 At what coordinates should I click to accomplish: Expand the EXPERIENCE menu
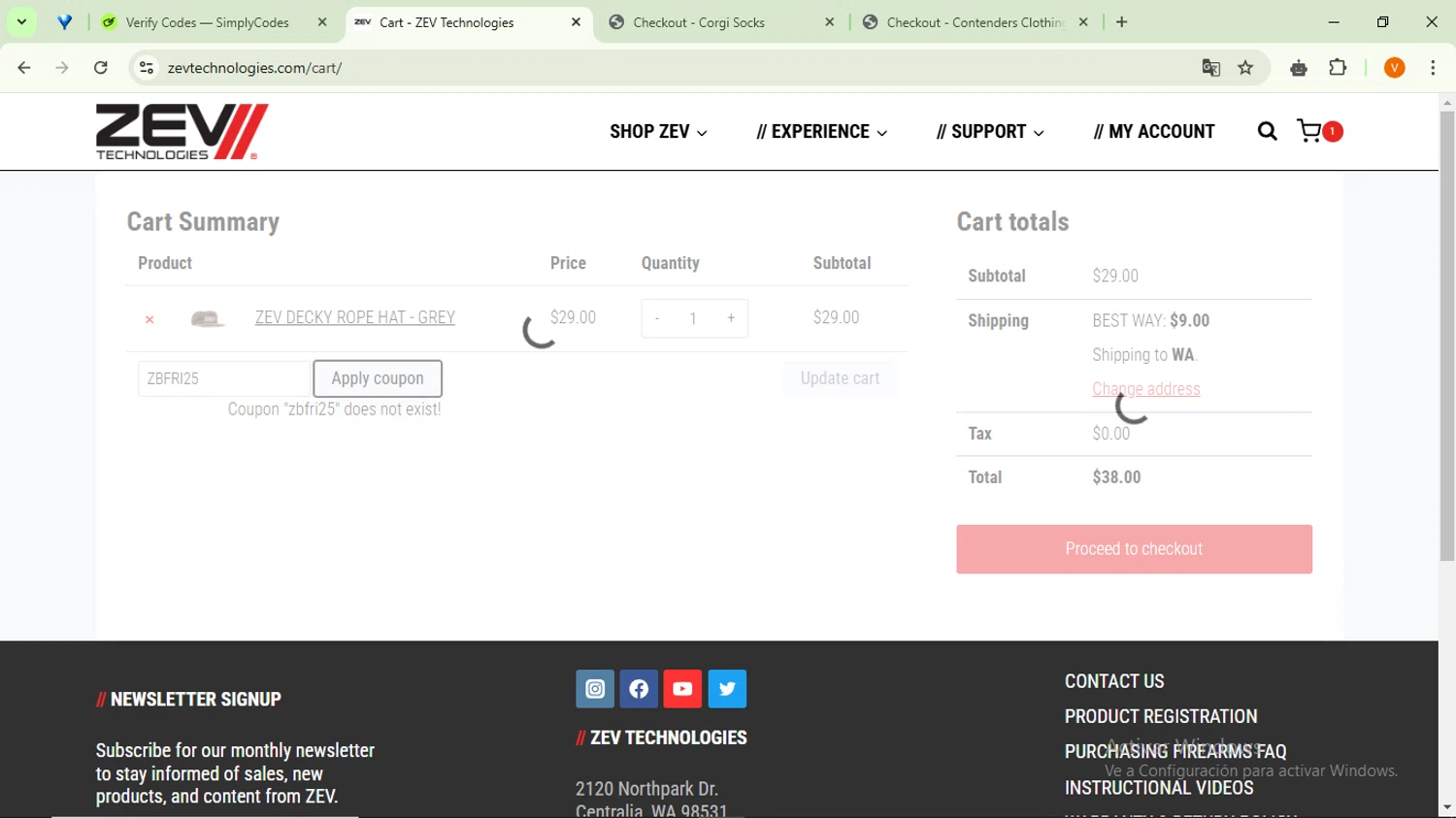[x=821, y=132]
